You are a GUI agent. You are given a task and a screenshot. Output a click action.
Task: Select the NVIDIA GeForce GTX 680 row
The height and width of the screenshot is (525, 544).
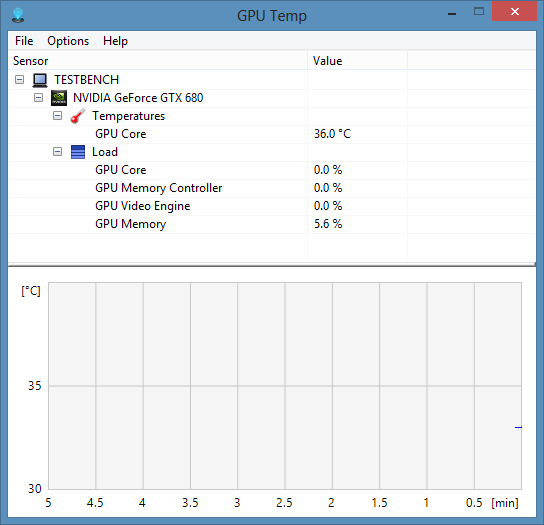138,98
